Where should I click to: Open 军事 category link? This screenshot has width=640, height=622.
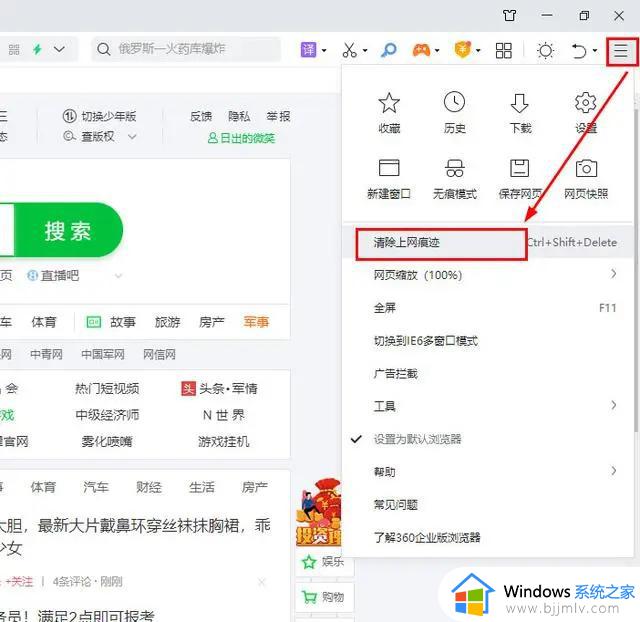coord(256,322)
